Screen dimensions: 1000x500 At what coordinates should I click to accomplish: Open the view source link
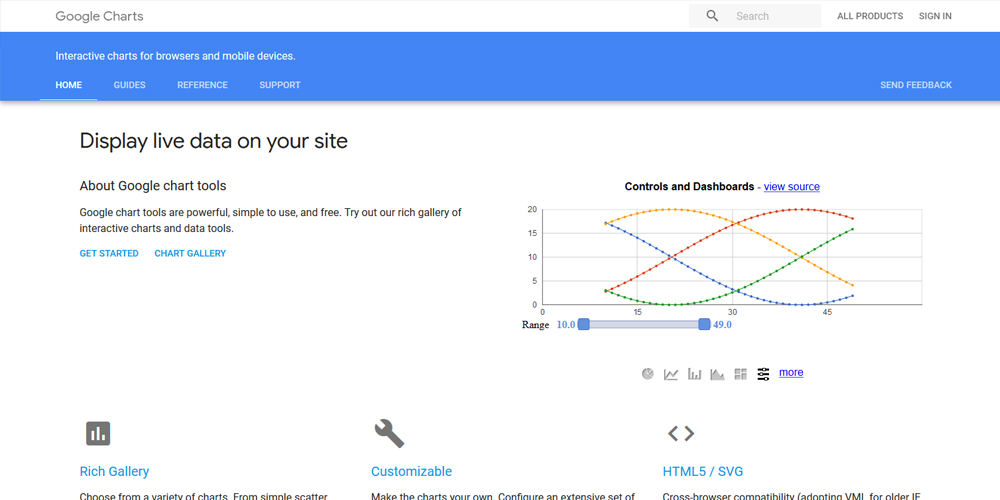(791, 186)
